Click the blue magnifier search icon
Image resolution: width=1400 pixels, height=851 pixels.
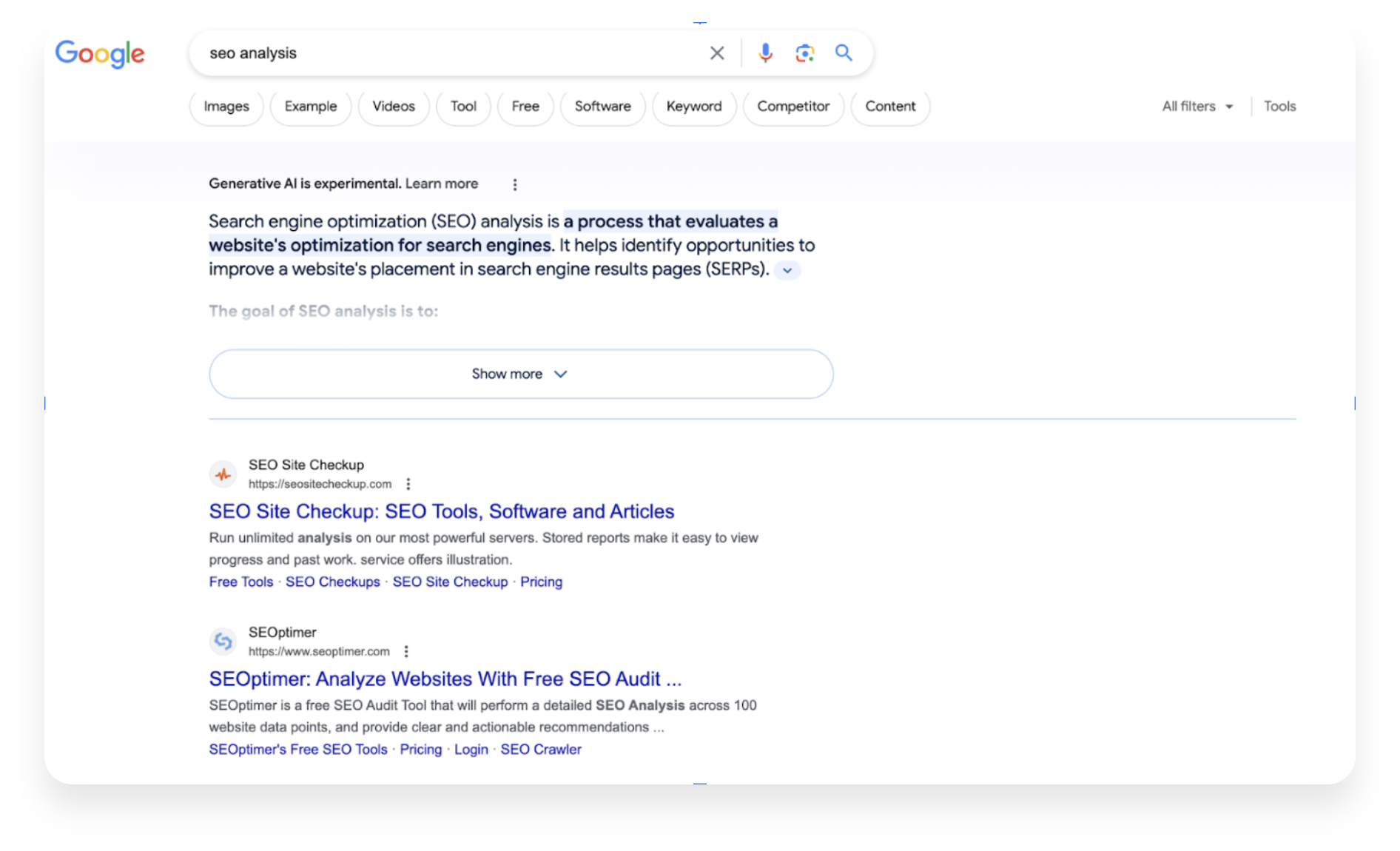tap(844, 53)
